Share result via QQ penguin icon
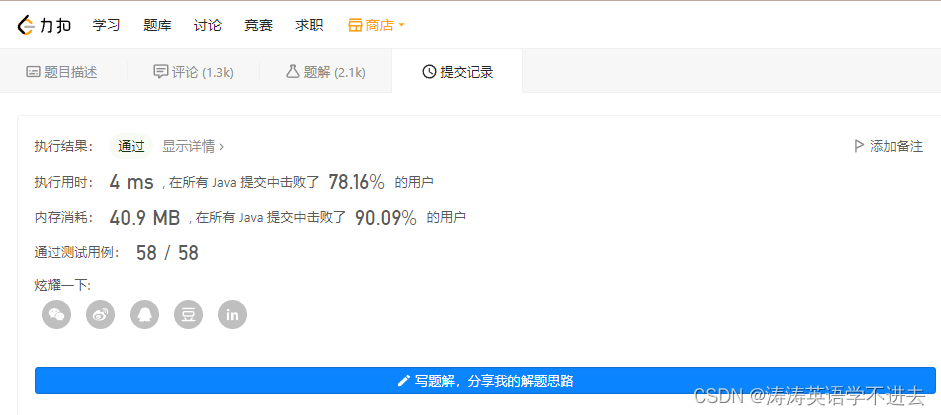 [x=145, y=315]
